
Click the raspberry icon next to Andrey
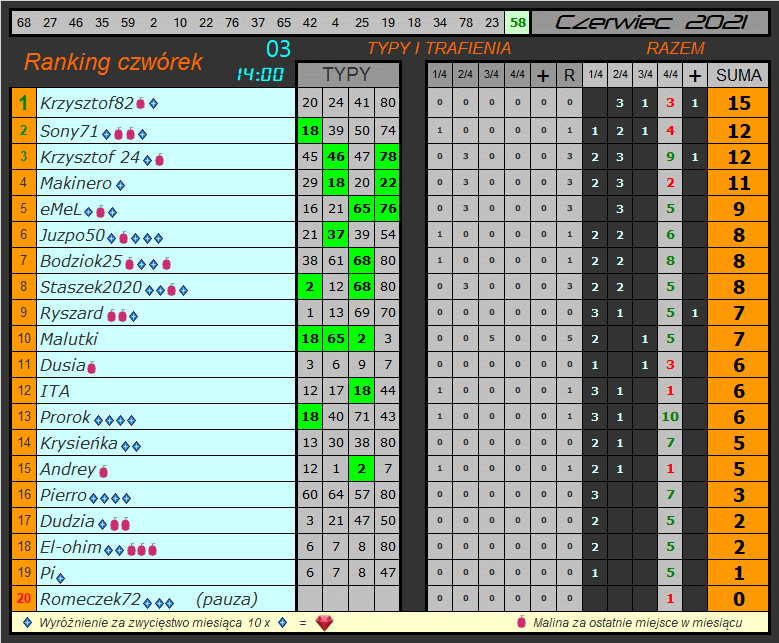click(x=103, y=471)
